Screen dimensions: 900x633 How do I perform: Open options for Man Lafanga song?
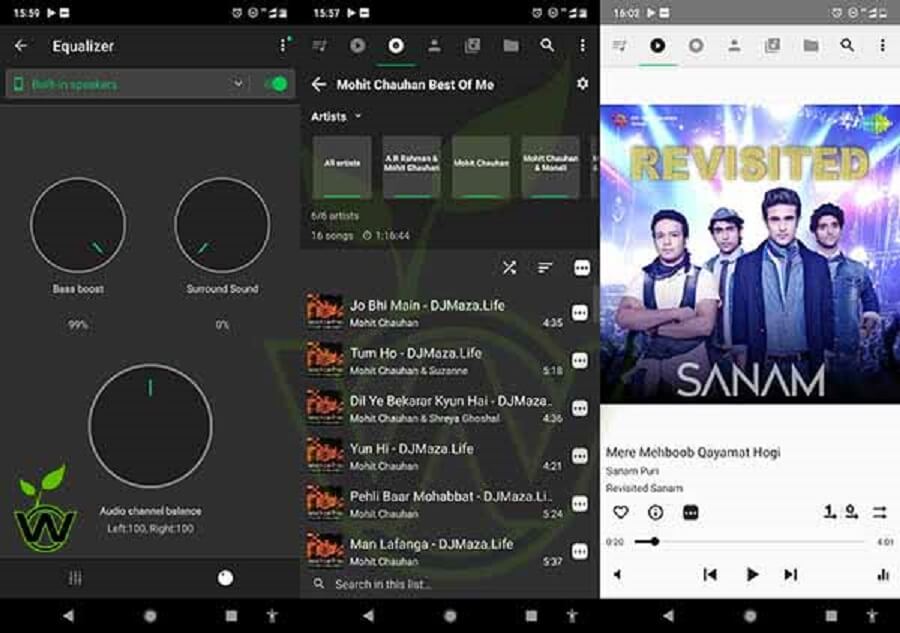tap(580, 551)
